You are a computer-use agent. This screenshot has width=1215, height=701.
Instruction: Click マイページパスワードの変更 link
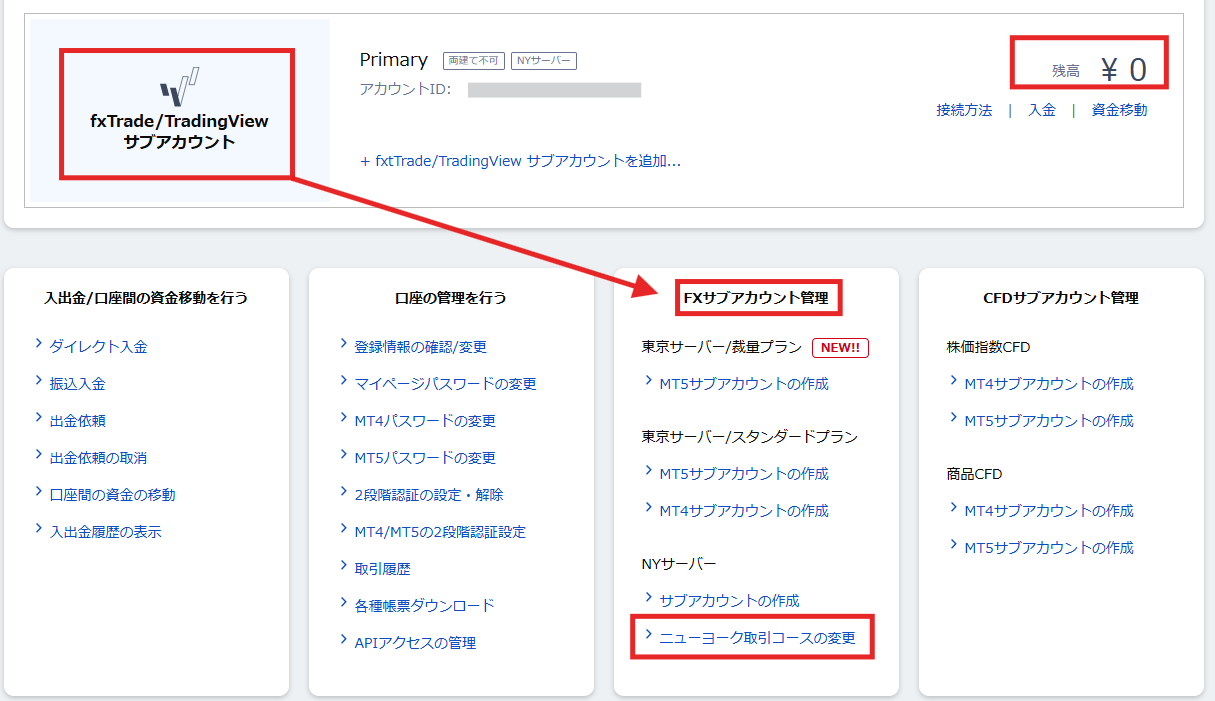[445, 384]
